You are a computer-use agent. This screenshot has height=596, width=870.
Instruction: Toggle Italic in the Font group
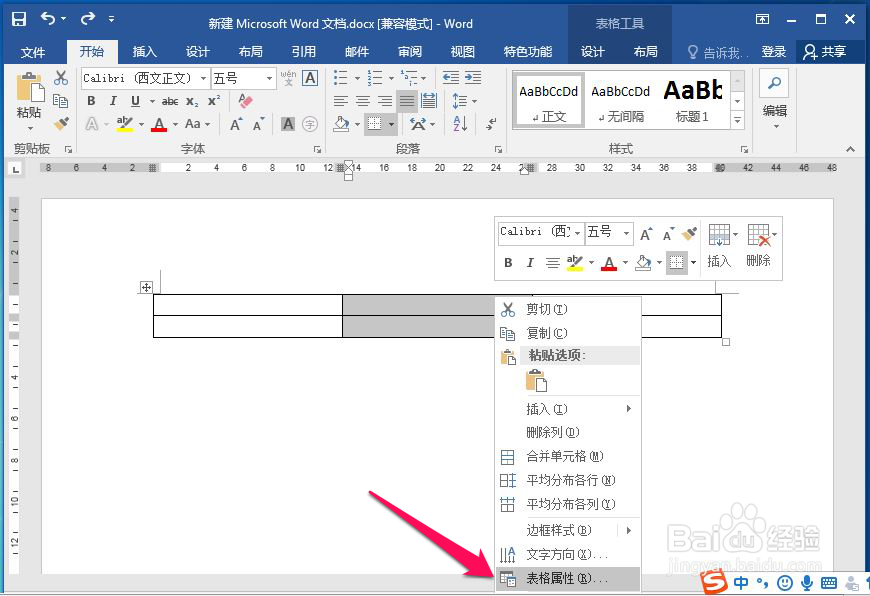pos(113,101)
